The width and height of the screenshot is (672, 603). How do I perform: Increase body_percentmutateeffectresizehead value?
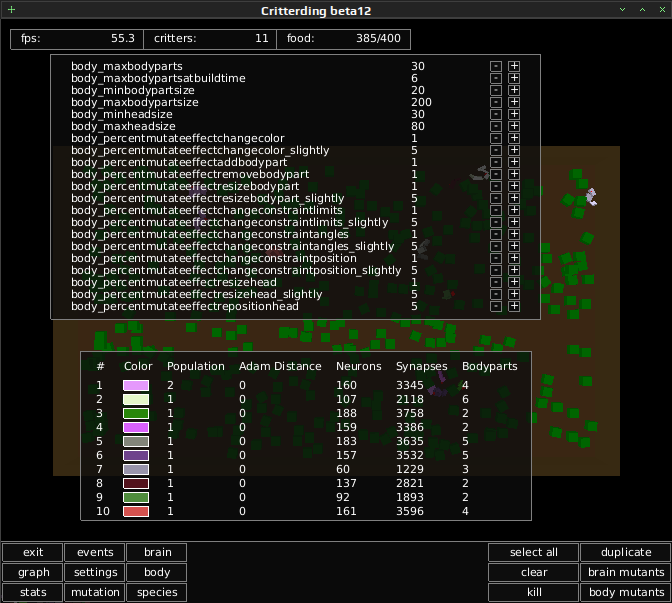coord(514,282)
